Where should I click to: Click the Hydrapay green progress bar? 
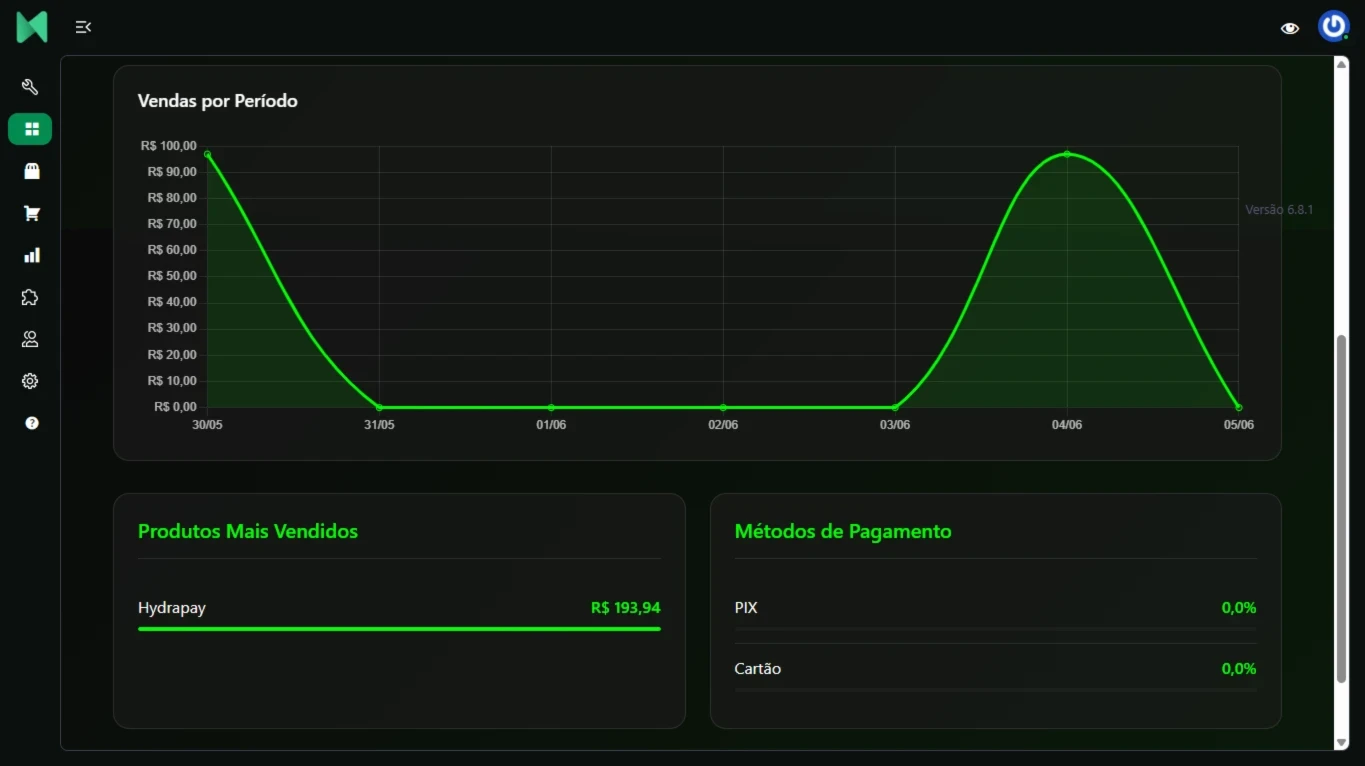click(x=399, y=629)
